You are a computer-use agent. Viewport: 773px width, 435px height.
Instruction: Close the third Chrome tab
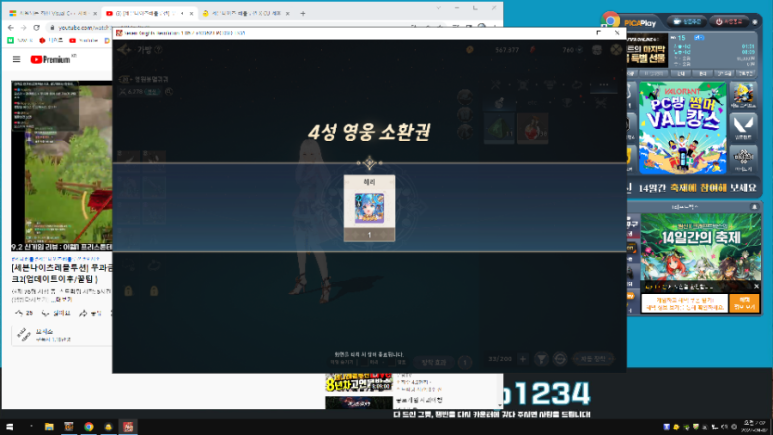(x=287, y=14)
